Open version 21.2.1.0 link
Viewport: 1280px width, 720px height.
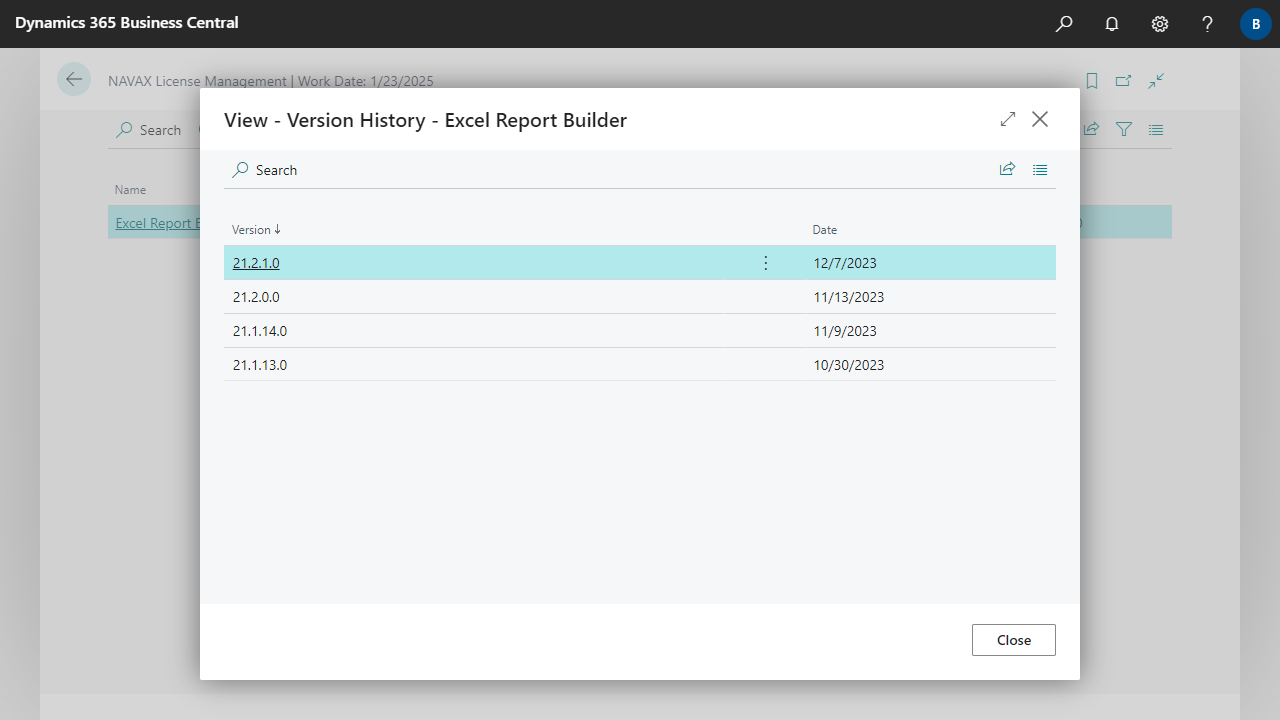[256, 263]
